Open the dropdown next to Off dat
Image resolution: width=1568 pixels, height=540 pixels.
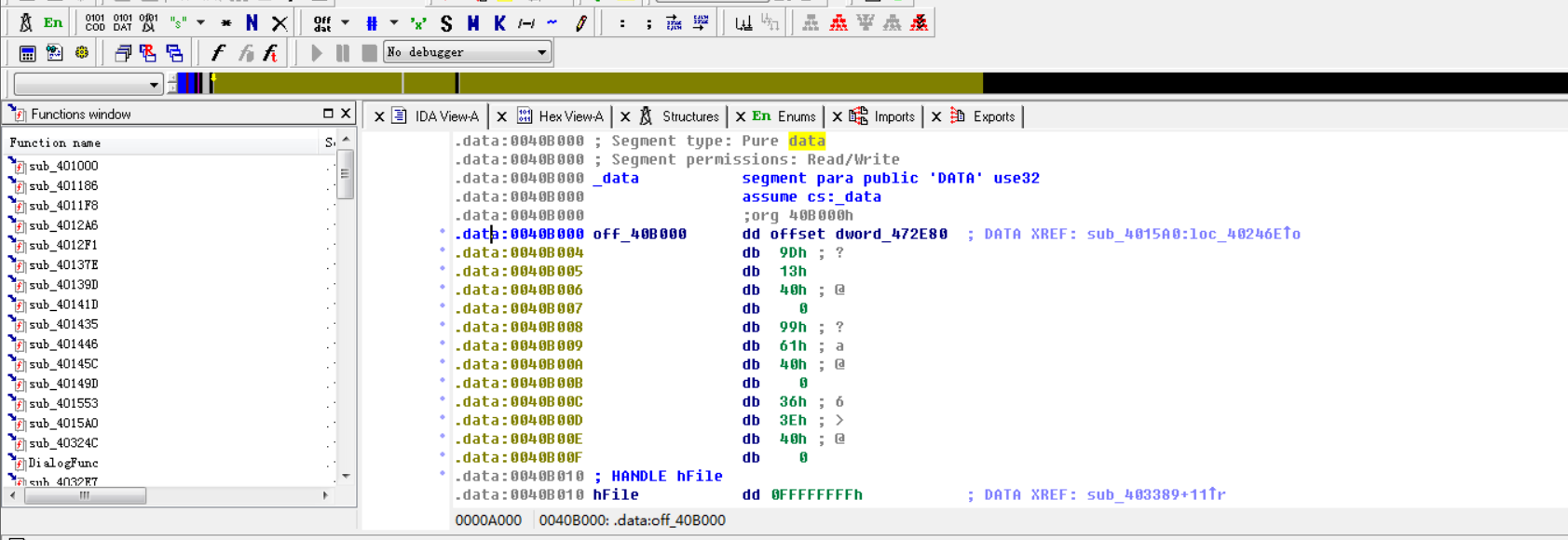(345, 22)
